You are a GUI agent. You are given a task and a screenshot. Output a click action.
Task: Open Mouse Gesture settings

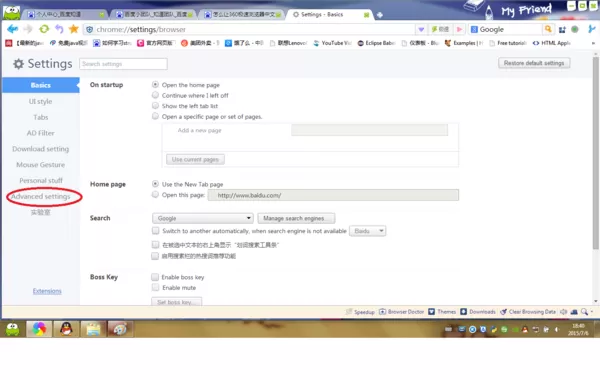(41, 165)
